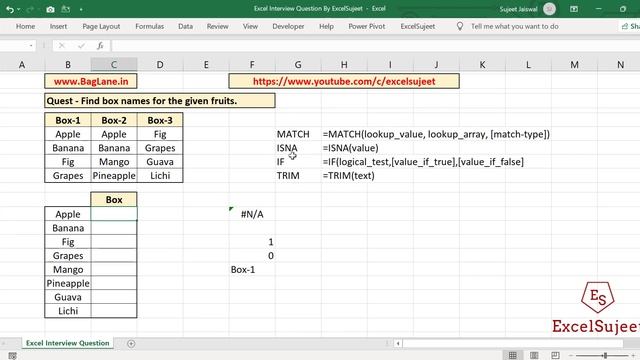640x360 pixels.
Task: Add a new sheet with plus icon
Action: (x=131, y=344)
